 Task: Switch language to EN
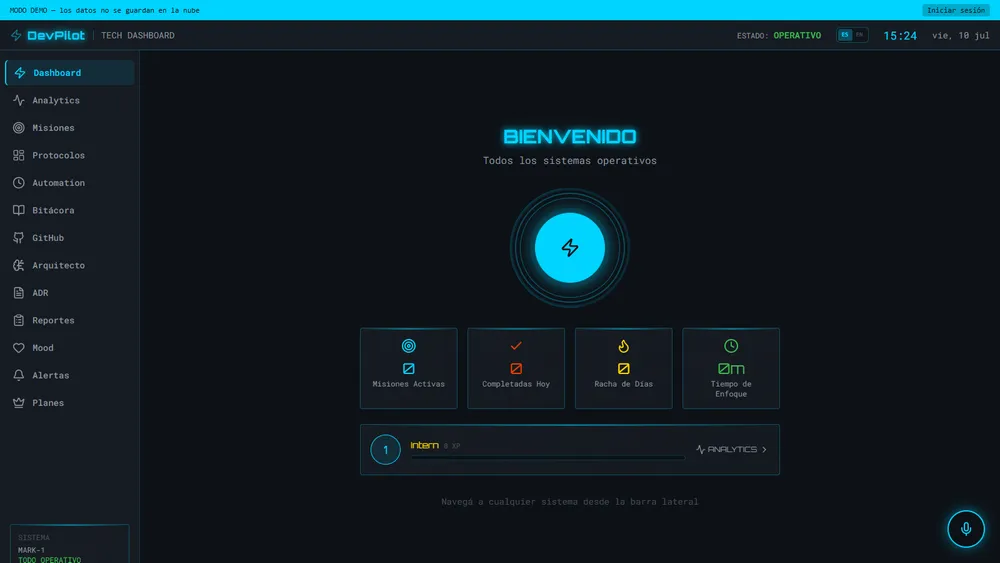tap(859, 35)
